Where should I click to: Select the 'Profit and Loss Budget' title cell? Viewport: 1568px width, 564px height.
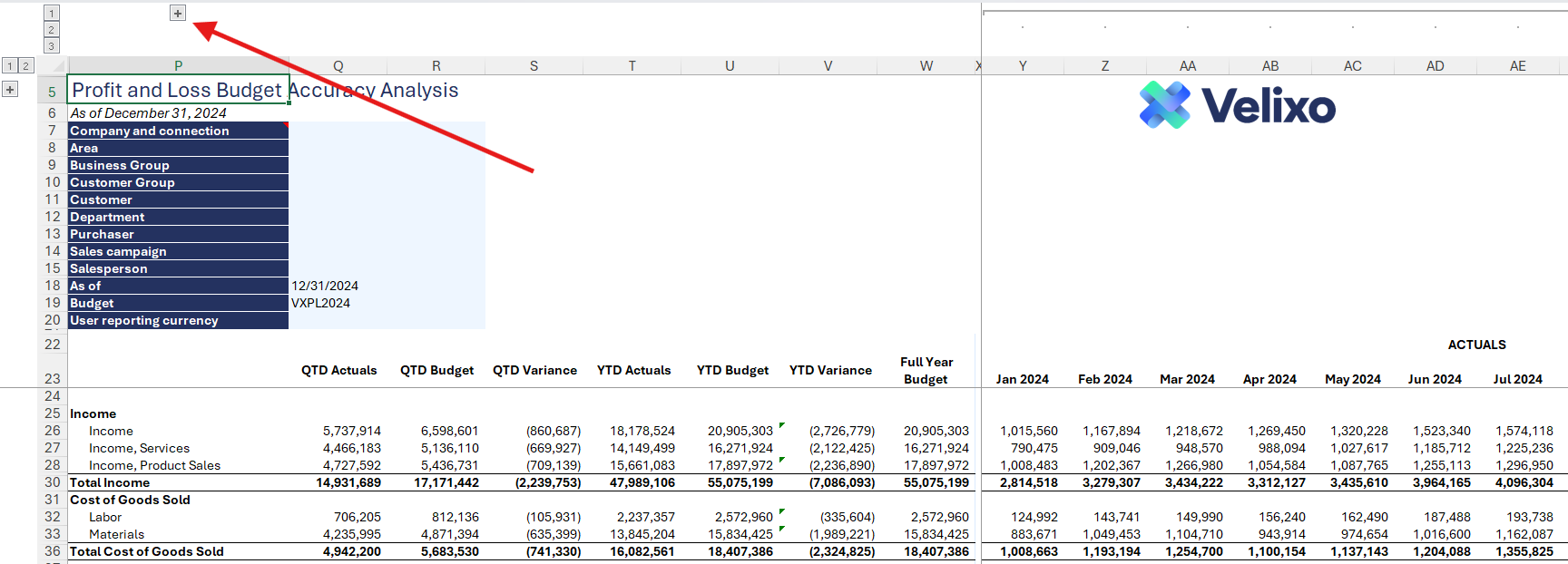click(x=178, y=90)
